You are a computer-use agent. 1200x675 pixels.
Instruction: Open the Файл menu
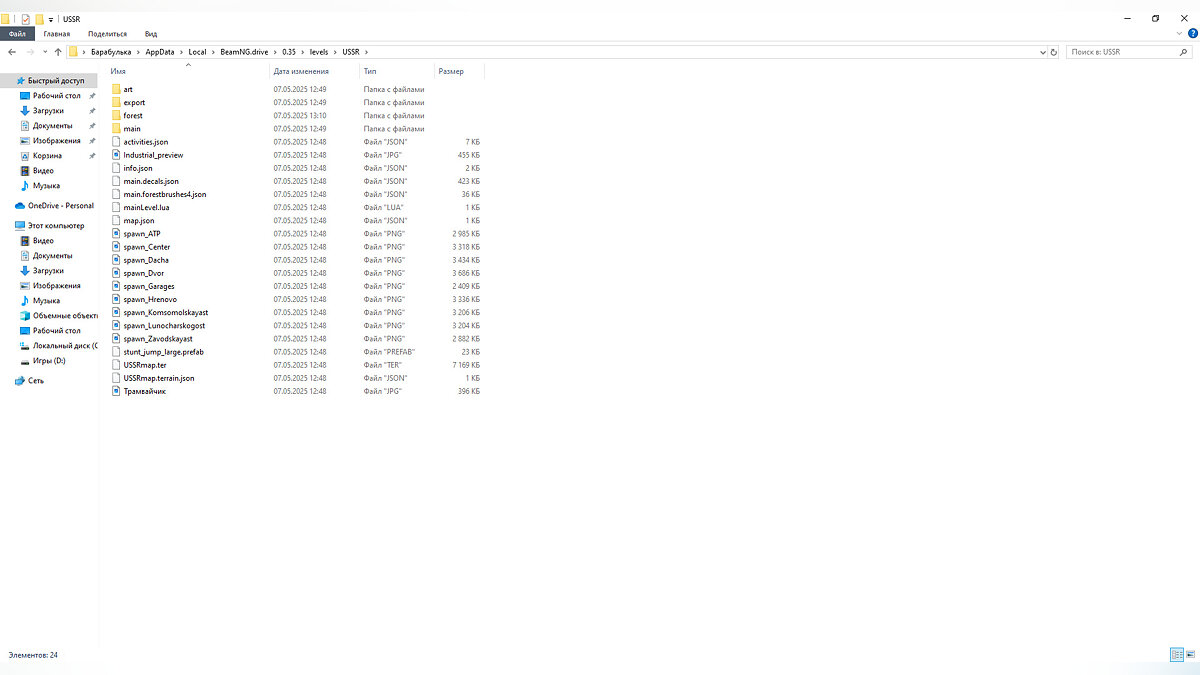[17, 33]
